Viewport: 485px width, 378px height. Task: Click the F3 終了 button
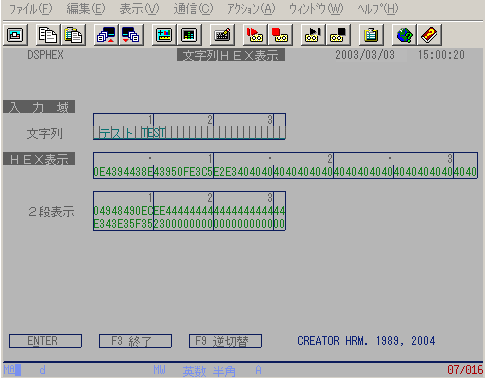pyautogui.click(x=135, y=341)
